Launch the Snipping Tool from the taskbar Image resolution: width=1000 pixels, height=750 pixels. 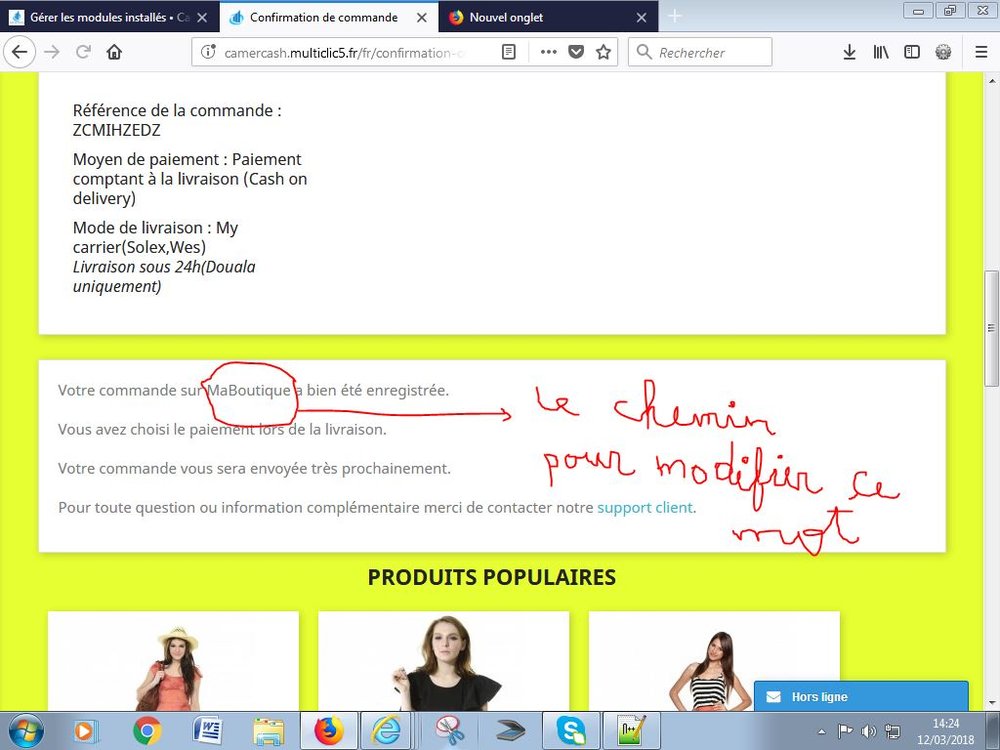pyautogui.click(x=449, y=731)
